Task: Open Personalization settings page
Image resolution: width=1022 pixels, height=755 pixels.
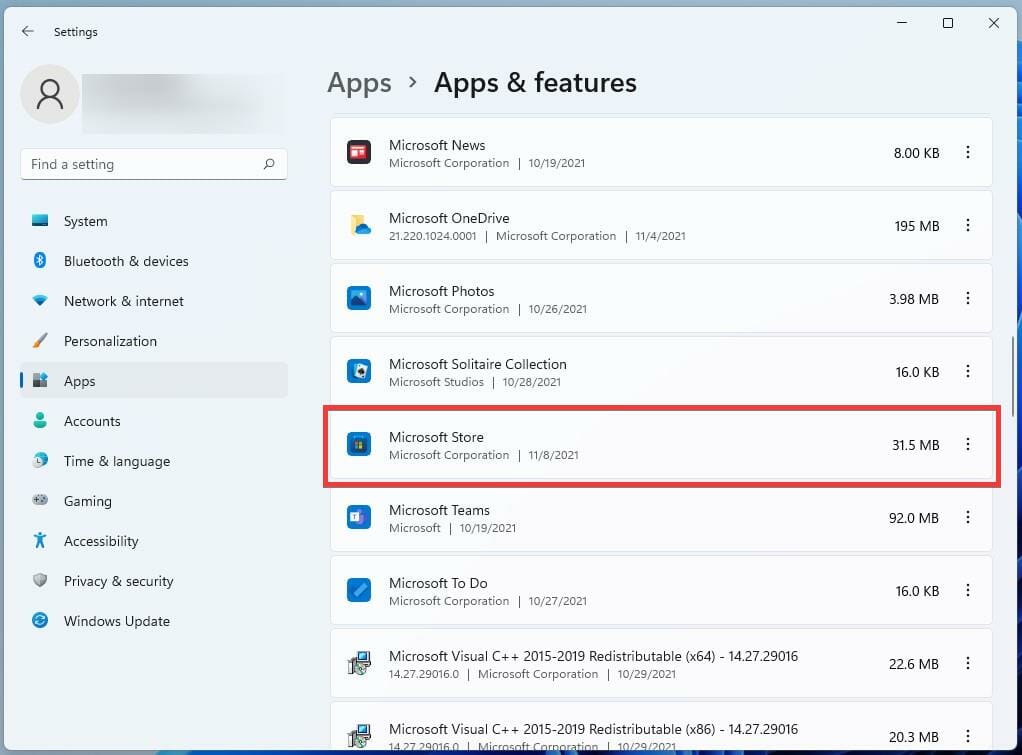Action: tap(110, 341)
